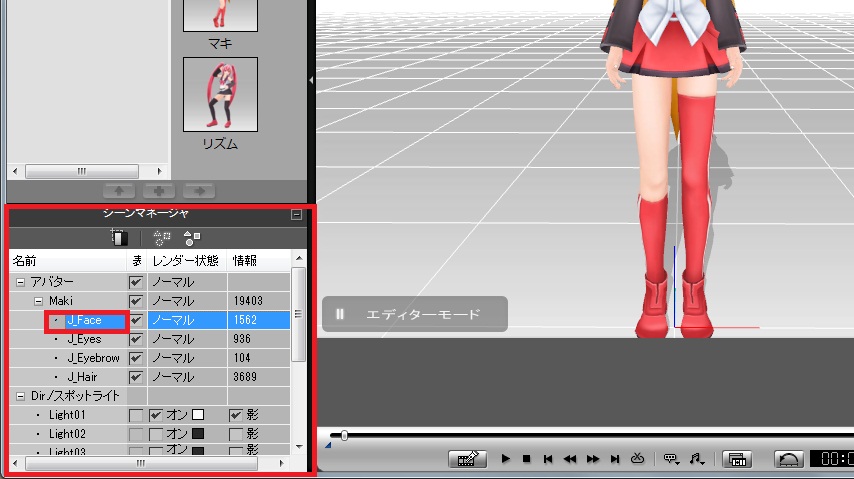This screenshot has width=854, height=479.
Task: Open the music note dropdown in playback bar
Action: pyautogui.click(x=697, y=459)
